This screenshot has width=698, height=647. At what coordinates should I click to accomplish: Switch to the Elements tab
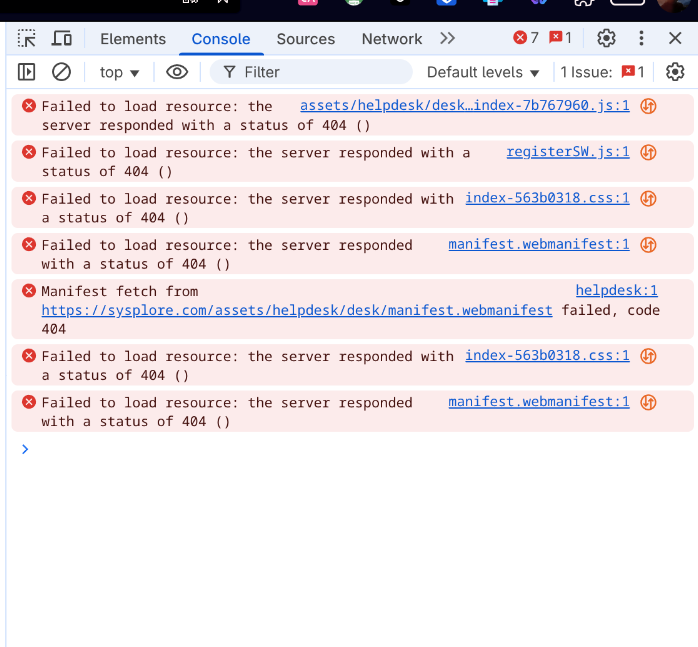(133, 39)
